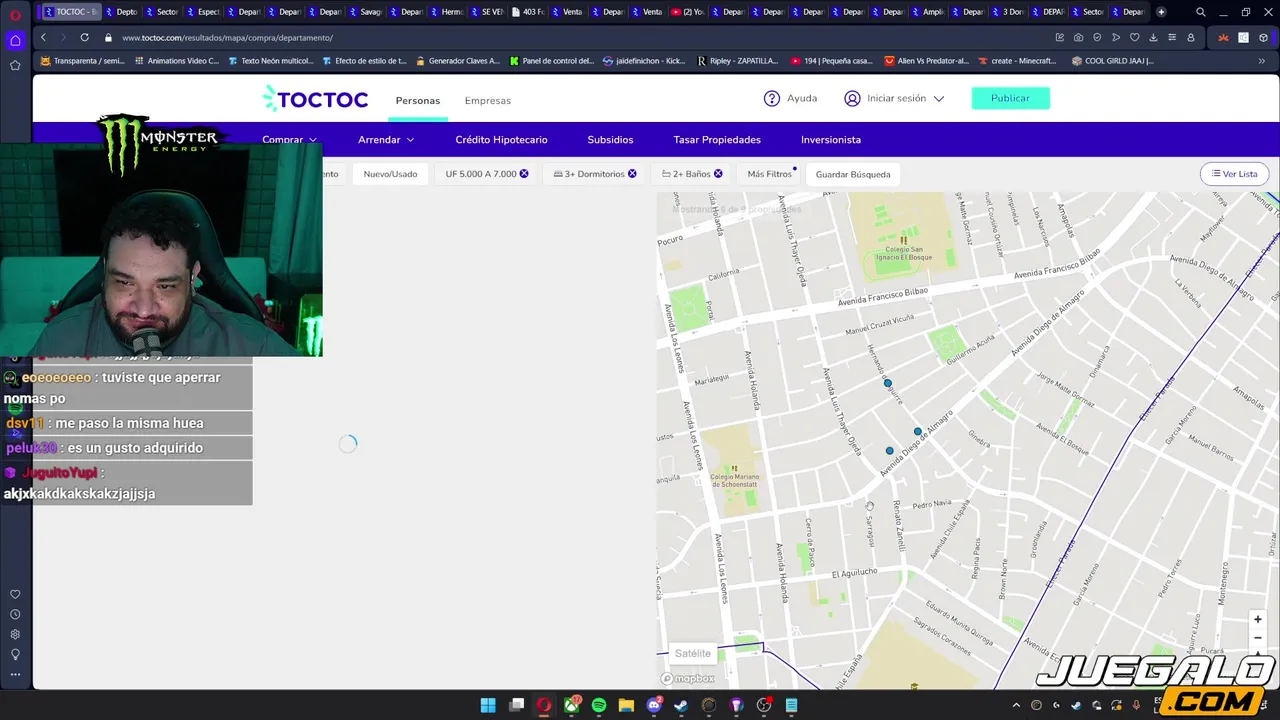
Task: Open the Savage browser tab
Action: coord(364,12)
